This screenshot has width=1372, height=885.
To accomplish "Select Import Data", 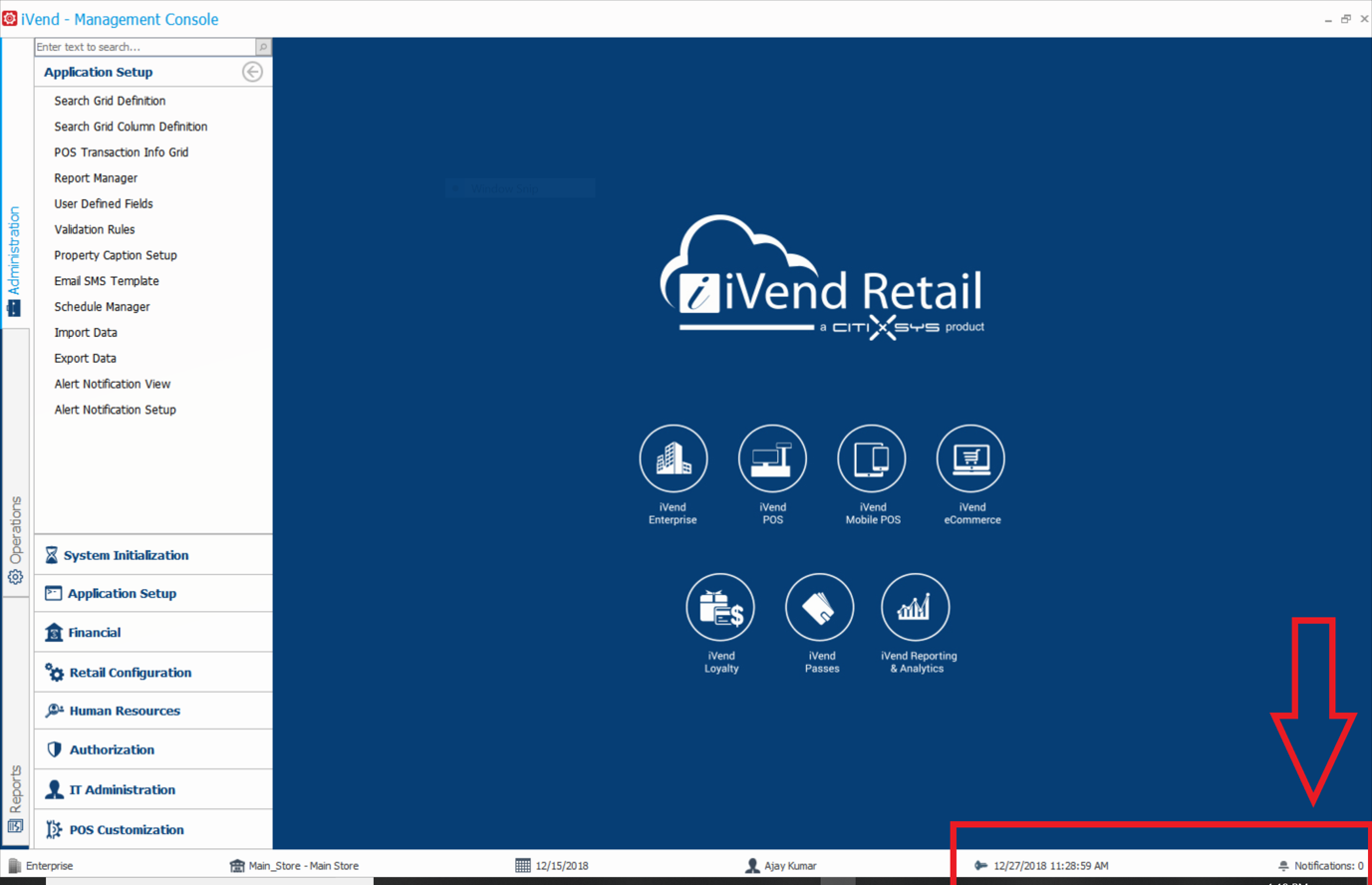I will point(86,333).
